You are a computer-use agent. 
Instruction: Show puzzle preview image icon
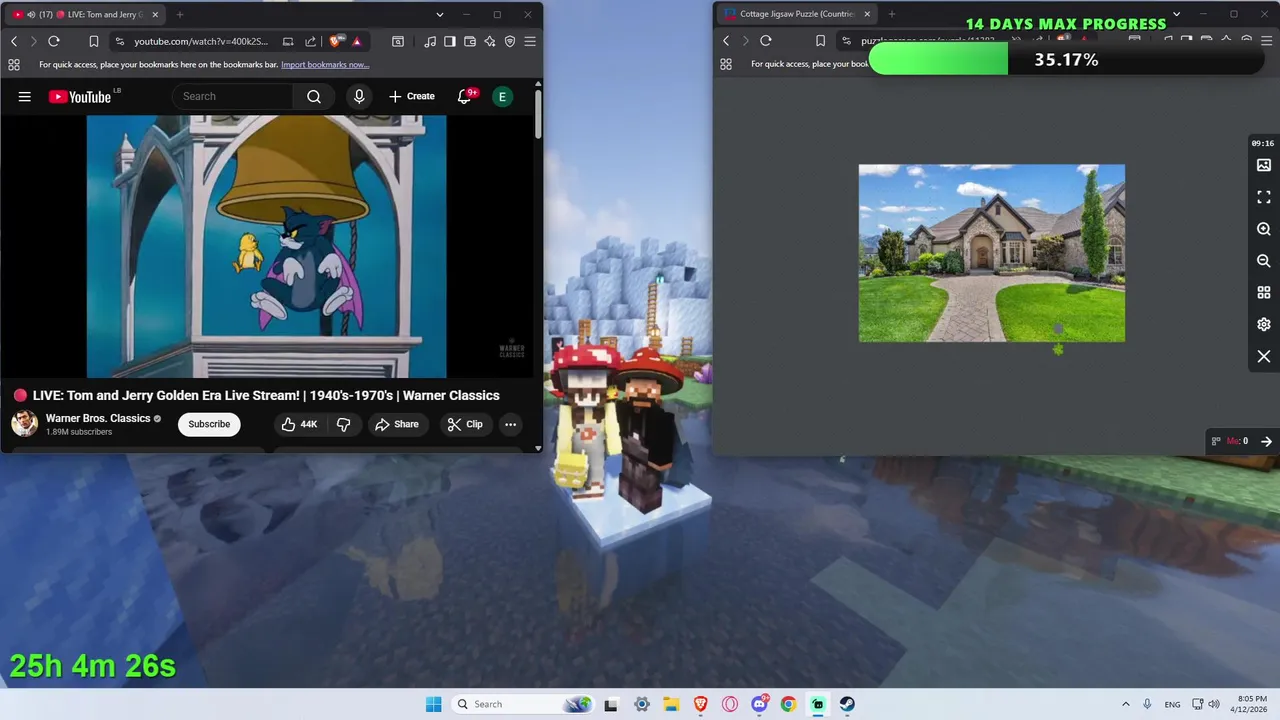1264,165
